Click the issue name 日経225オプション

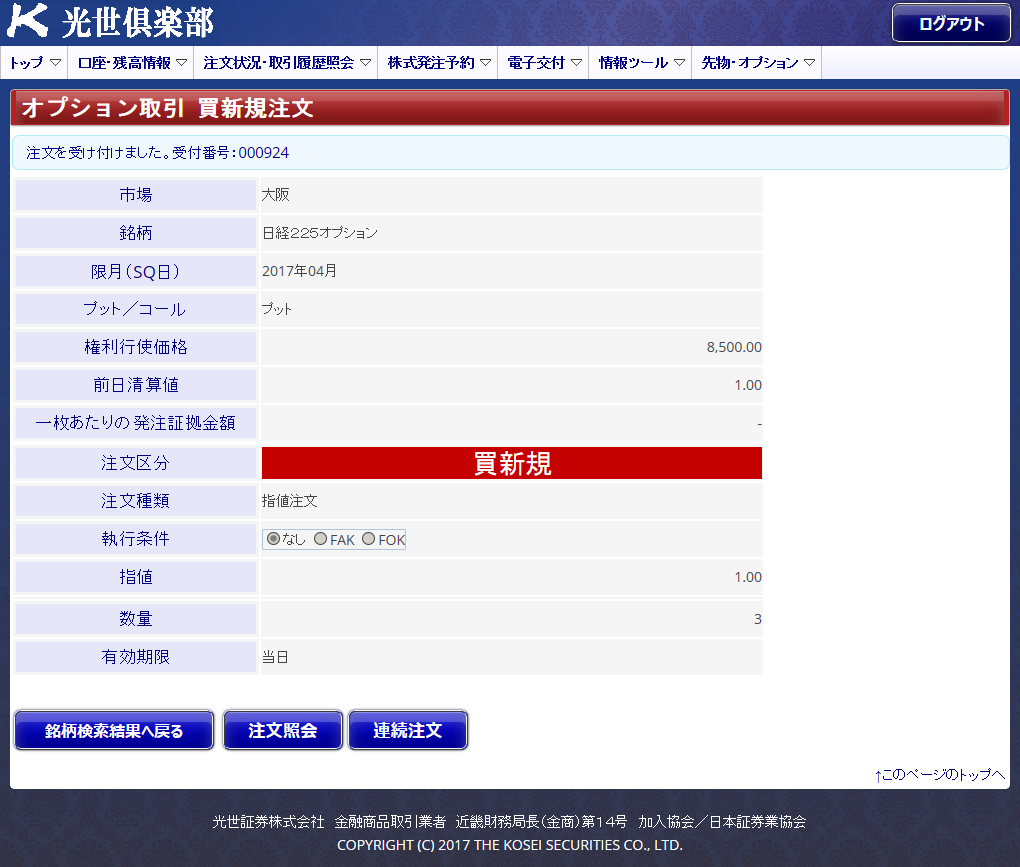click(319, 233)
